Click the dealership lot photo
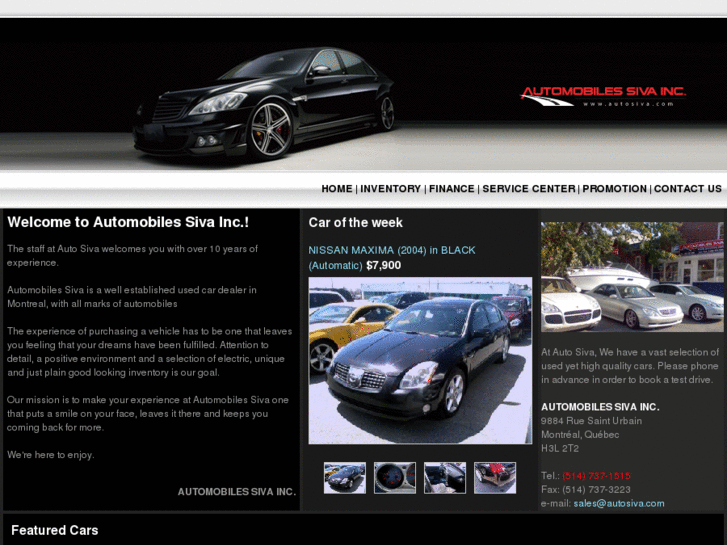This screenshot has width=727, height=545. (632, 277)
